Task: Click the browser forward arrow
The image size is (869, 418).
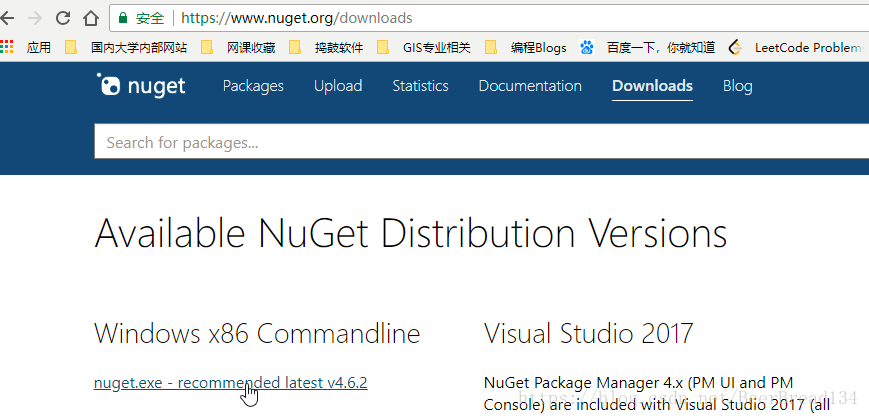Action: 36,18
